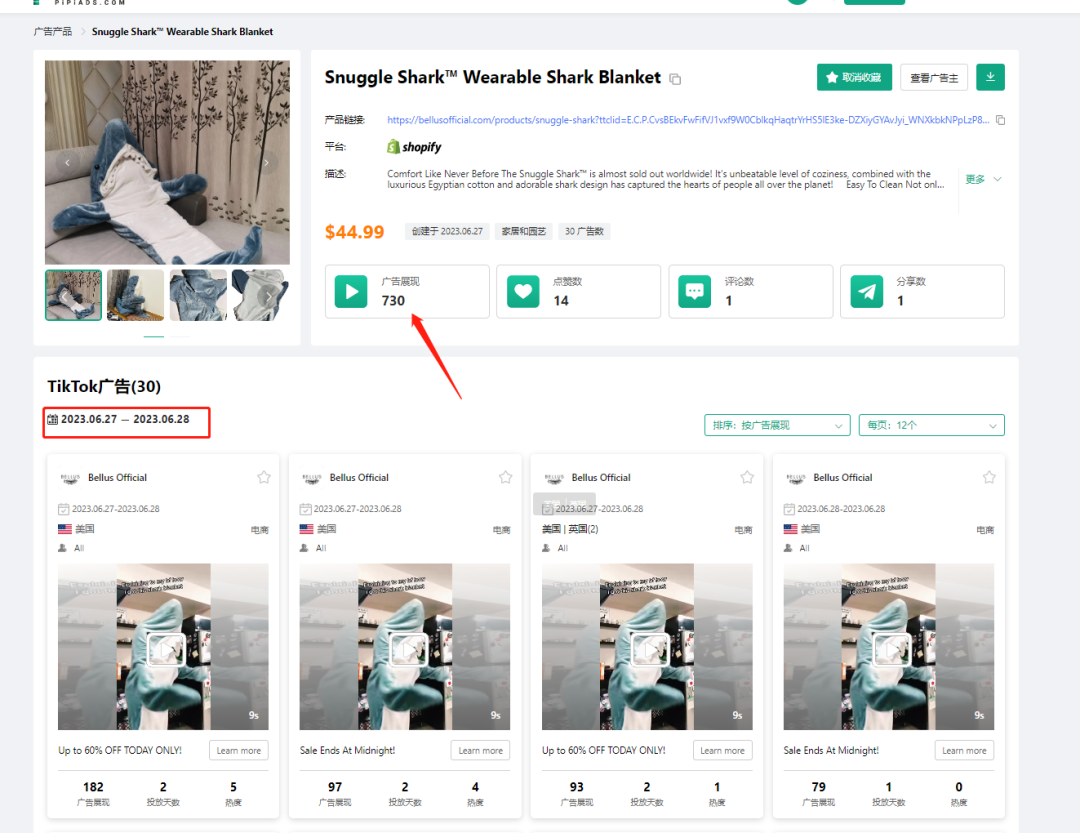Favorite the ad with 97 impressions

click(506, 477)
